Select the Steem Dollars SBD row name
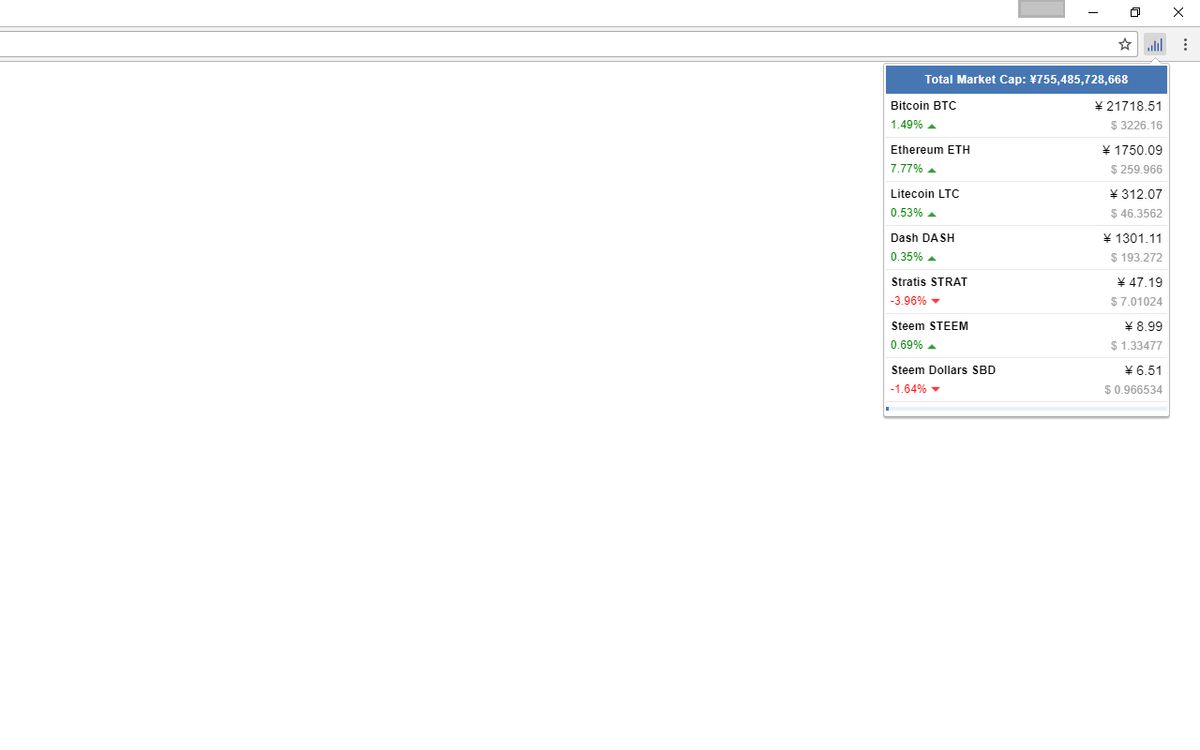Viewport: 1200px width, 750px height. point(943,370)
